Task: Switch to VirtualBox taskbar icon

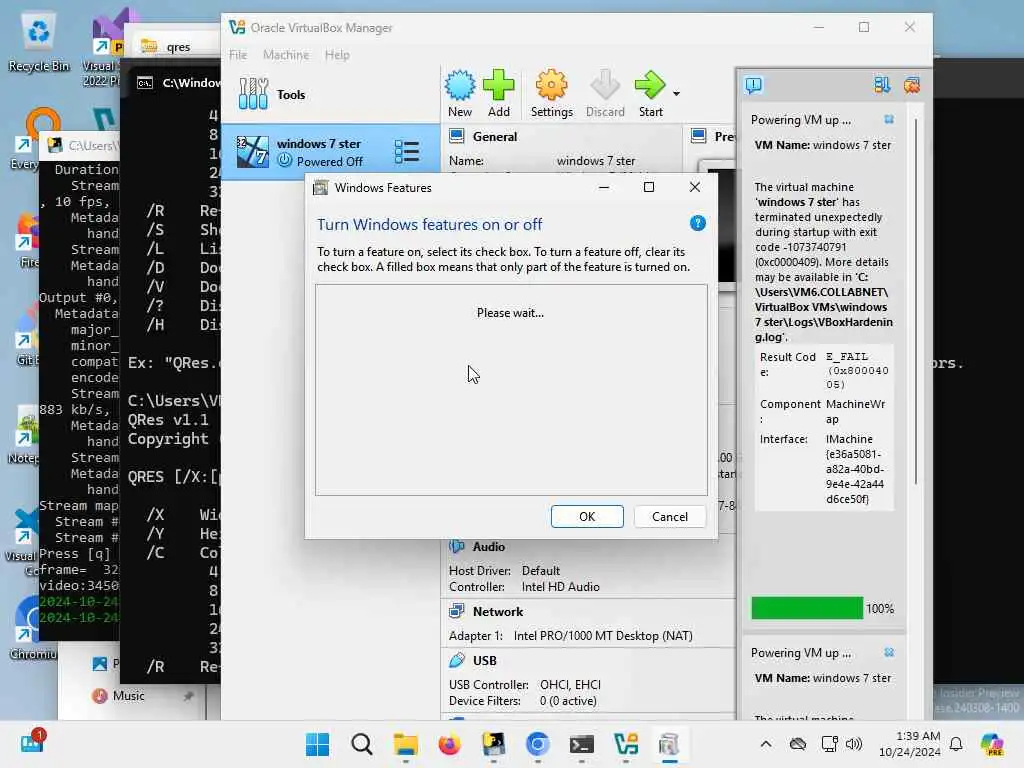Action: [626, 744]
